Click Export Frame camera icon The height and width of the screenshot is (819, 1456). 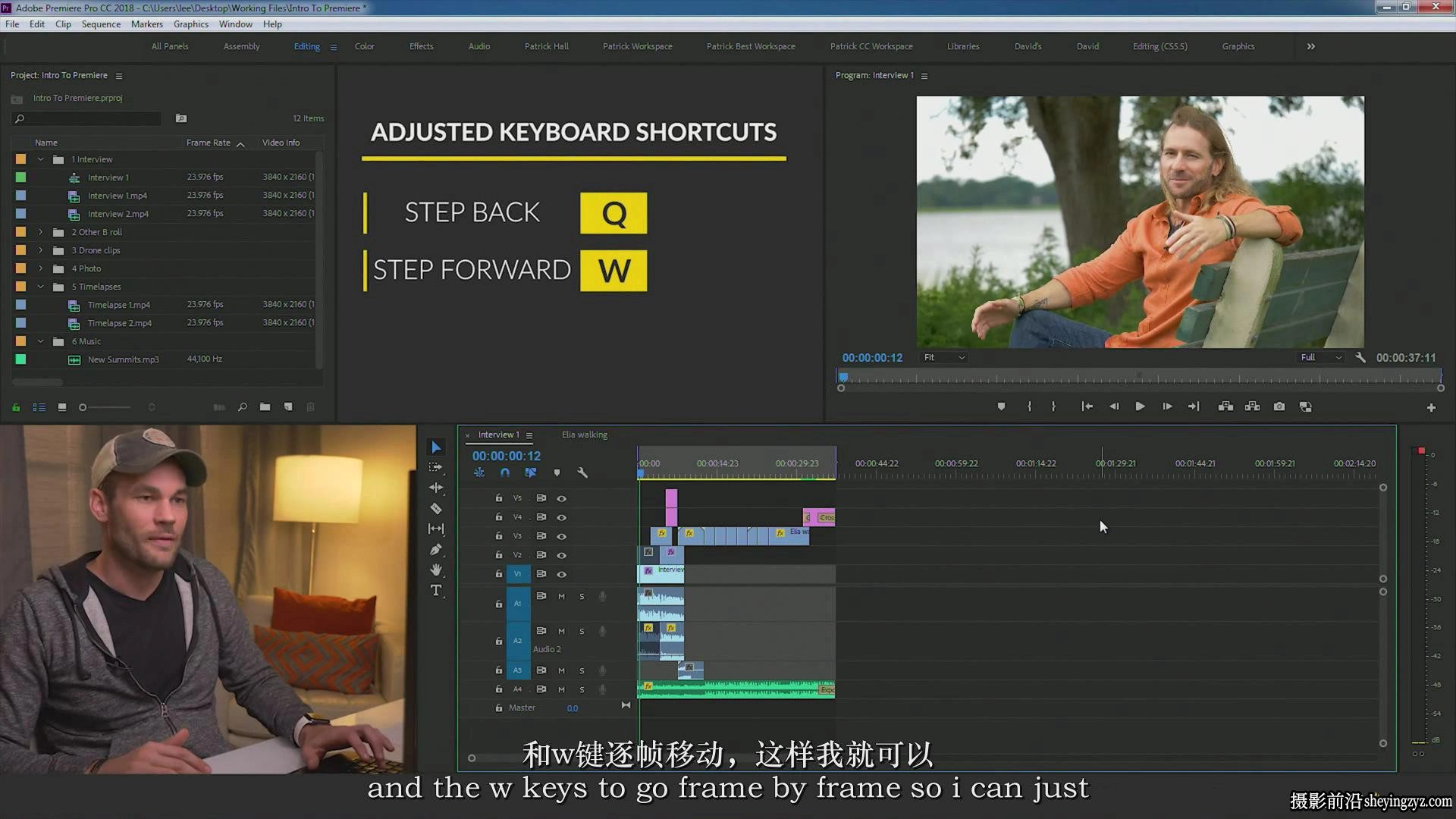(1279, 406)
